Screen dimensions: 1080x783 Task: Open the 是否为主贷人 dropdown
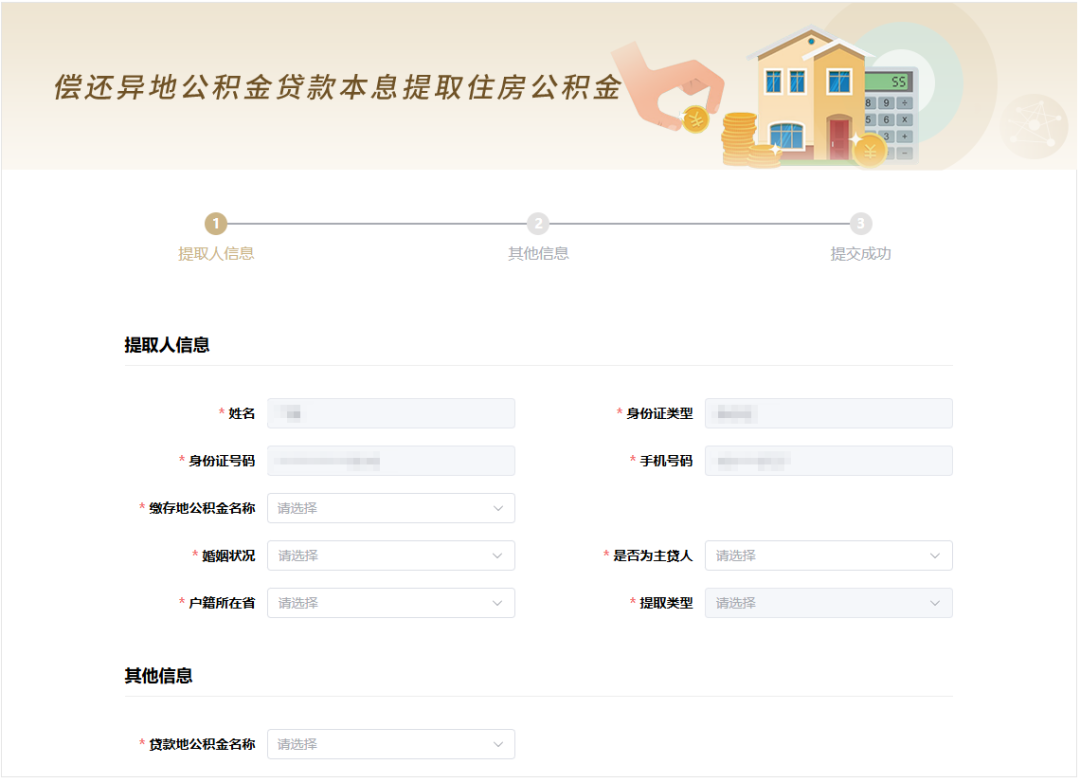828,555
